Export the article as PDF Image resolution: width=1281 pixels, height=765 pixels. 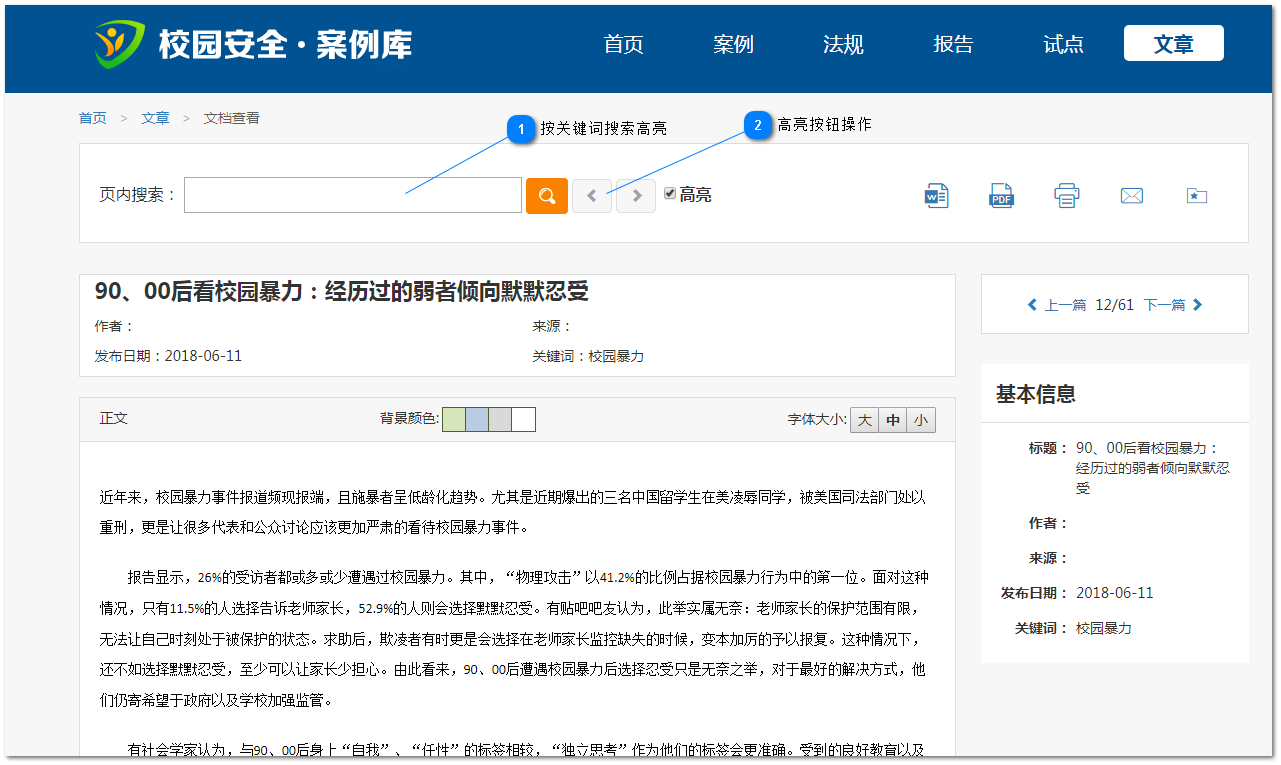(x=1001, y=195)
